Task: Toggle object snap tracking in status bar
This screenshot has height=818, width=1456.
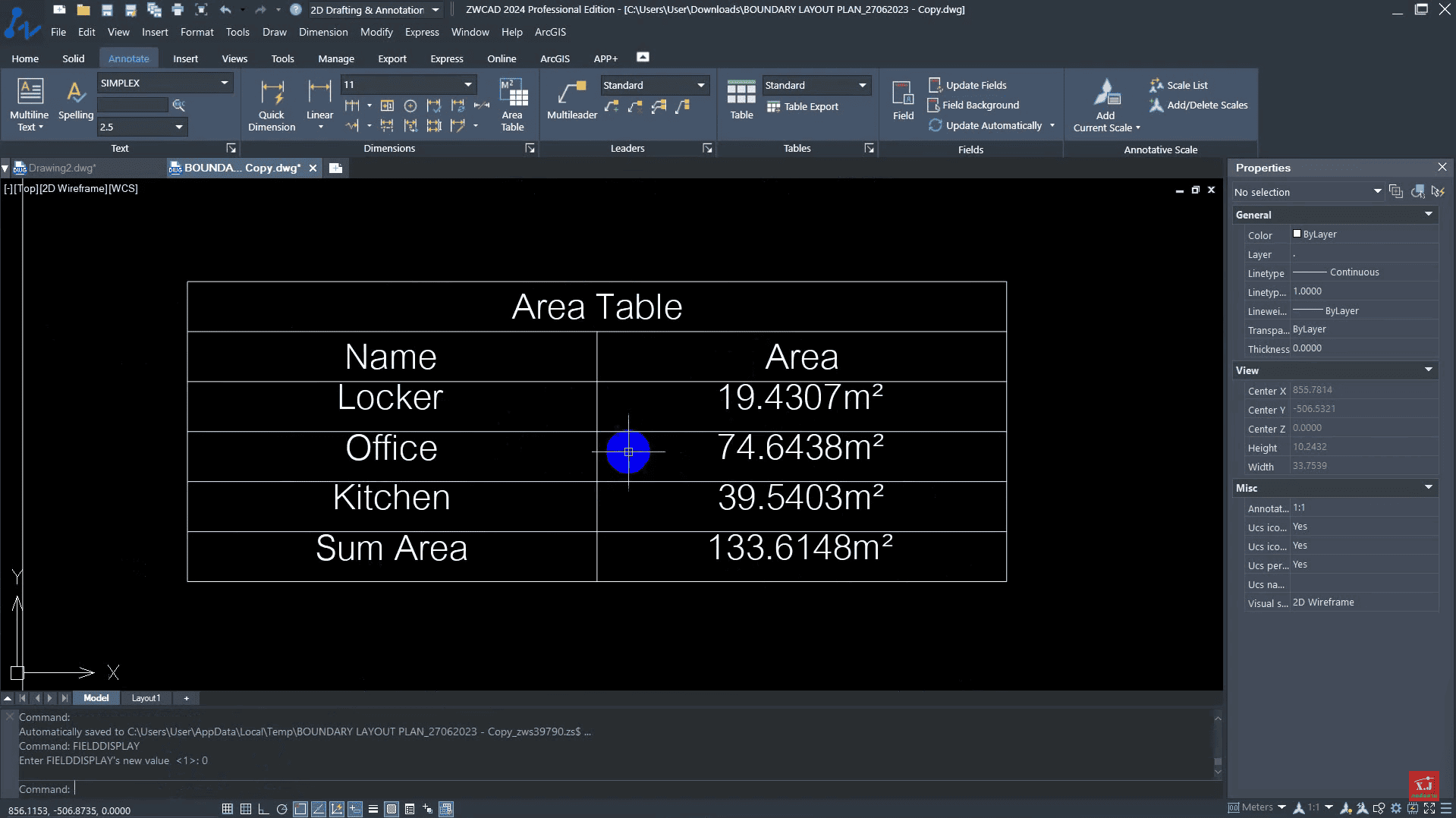Action: [x=318, y=809]
